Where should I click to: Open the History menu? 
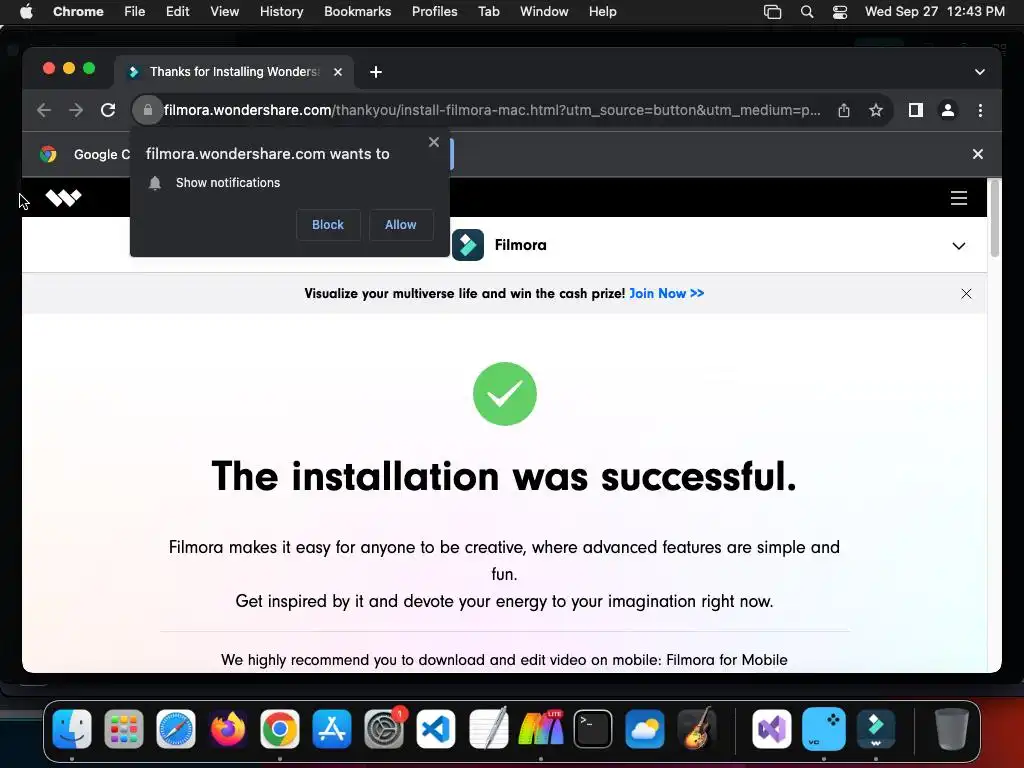pyautogui.click(x=281, y=12)
